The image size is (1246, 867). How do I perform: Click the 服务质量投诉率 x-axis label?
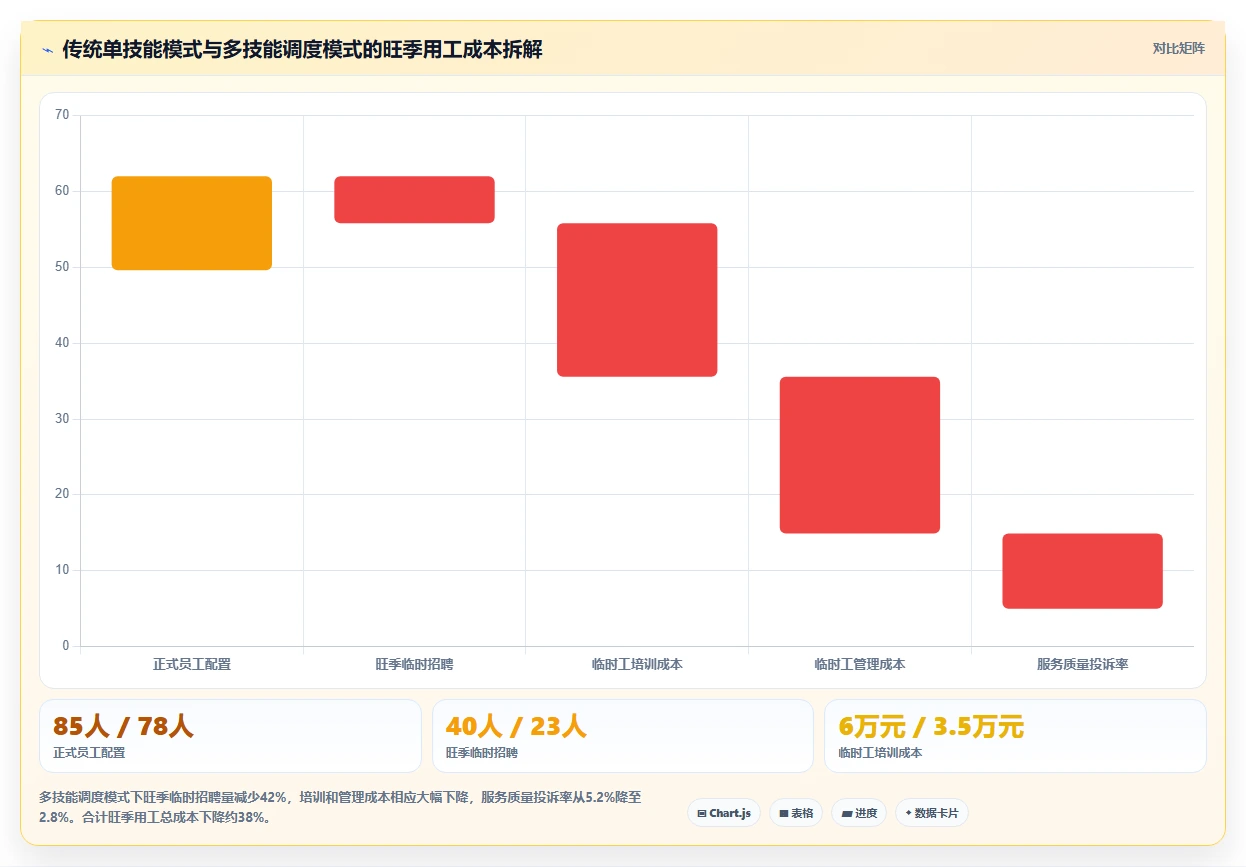point(1082,664)
